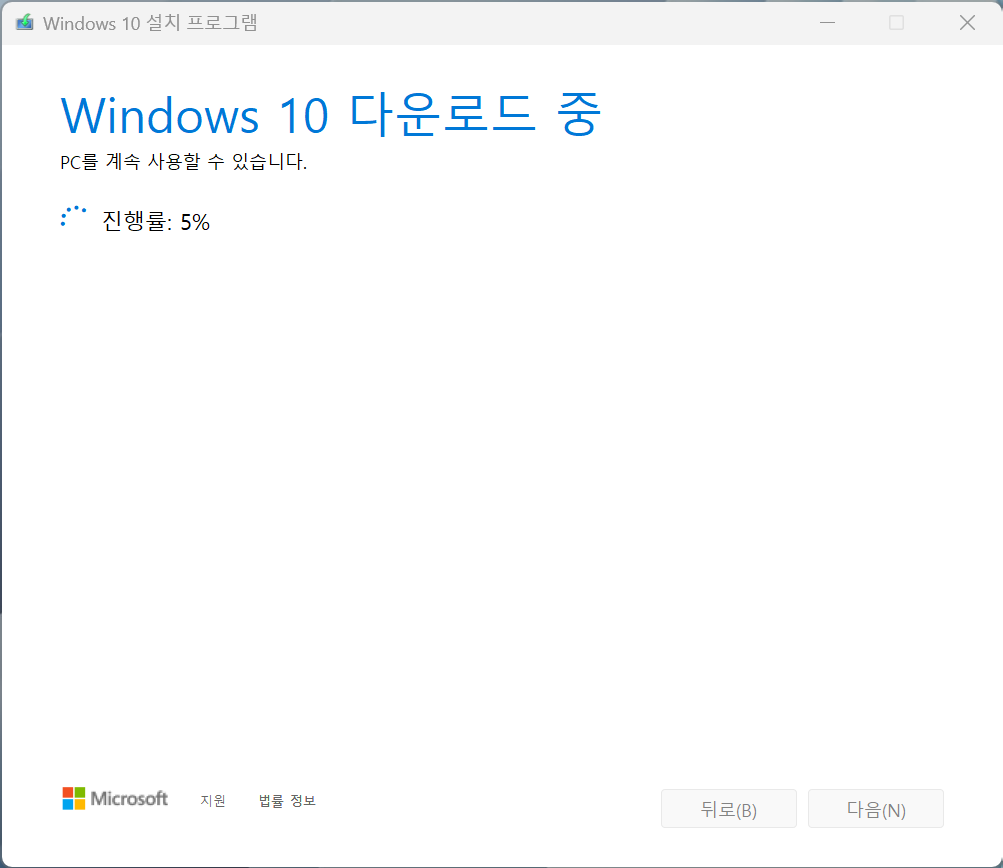Image resolution: width=1003 pixels, height=868 pixels.
Task: Click the 'Windows 10 다운로드 중' heading
Action: 331,114
